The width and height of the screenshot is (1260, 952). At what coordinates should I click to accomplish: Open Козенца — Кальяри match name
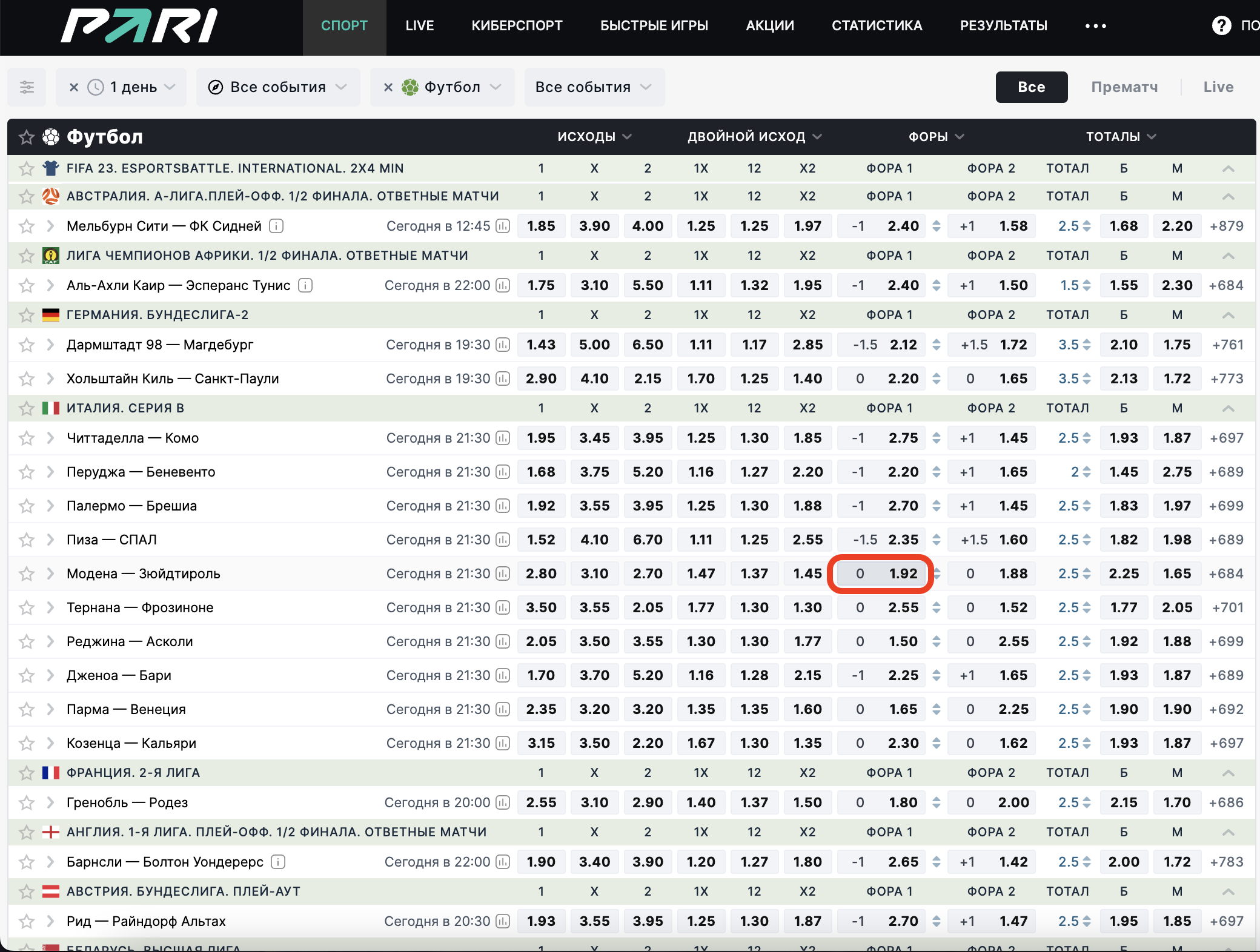tap(131, 743)
